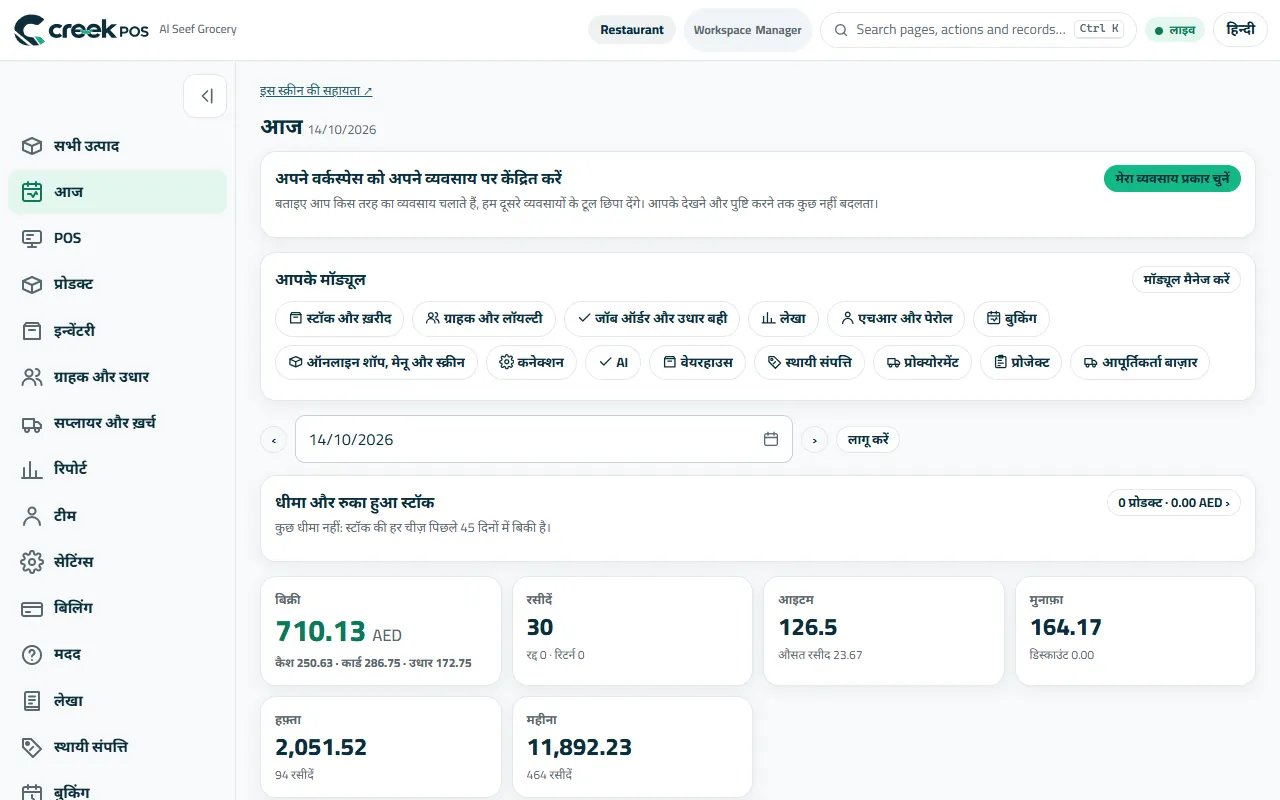Image resolution: width=1280 pixels, height=800 pixels.
Task: Expand the 0 प्रोडक्ट · 0.00 AED details
Action: 1174,502
